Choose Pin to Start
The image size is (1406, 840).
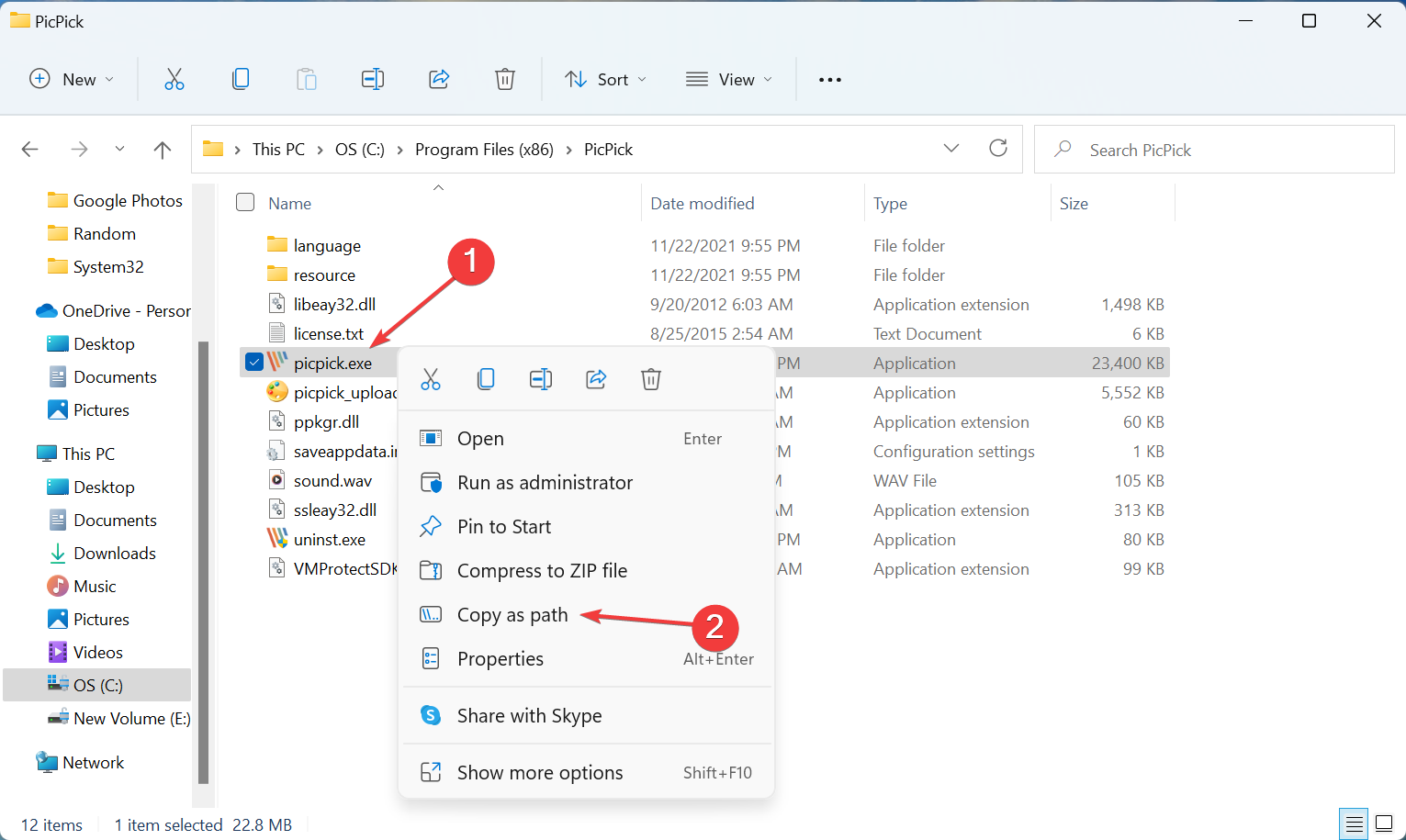(x=588, y=527)
